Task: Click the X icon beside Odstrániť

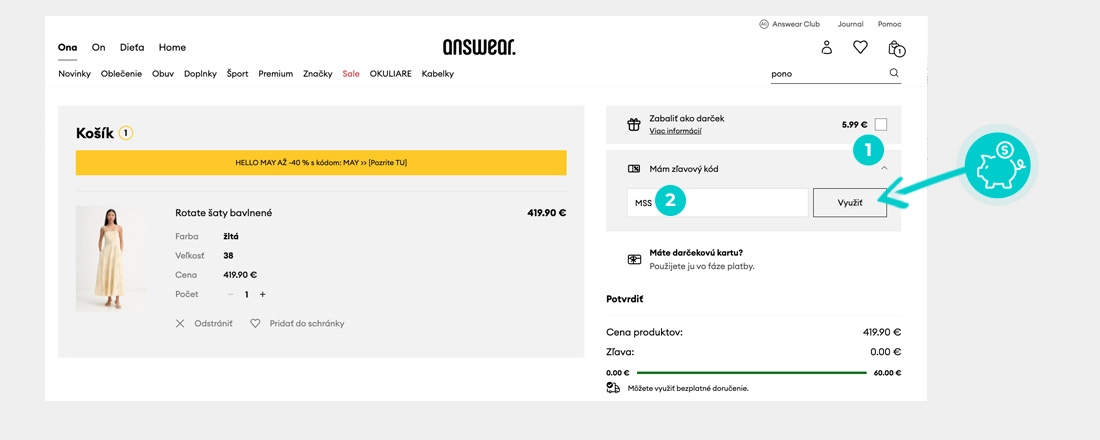Action: (x=180, y=324)
